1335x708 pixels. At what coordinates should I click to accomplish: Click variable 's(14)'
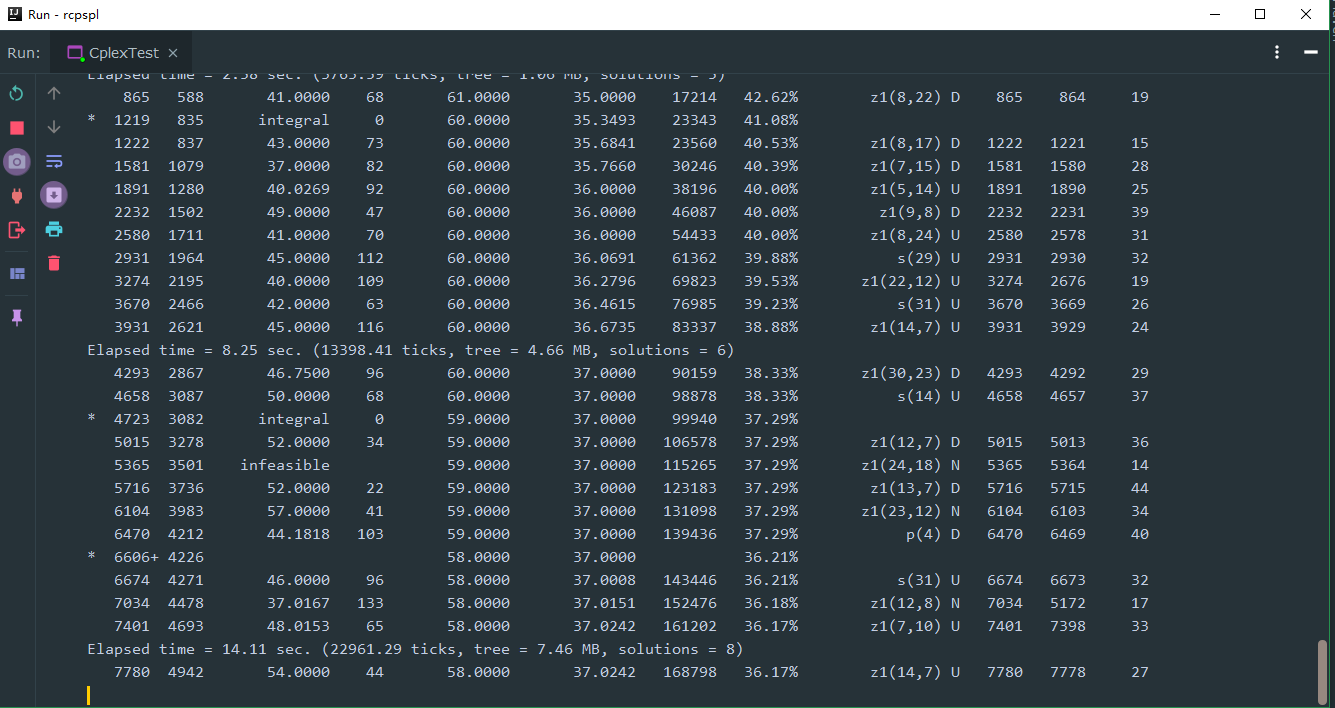[x=919, y=396]
